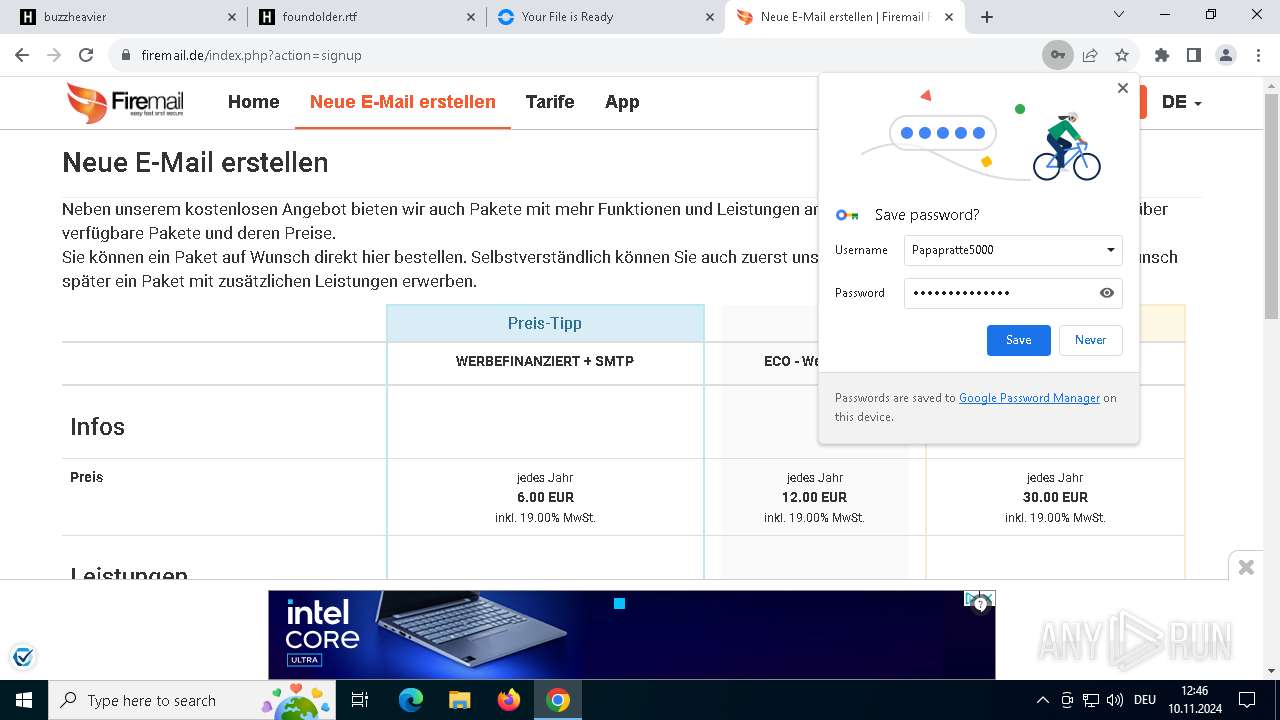1280x720 pixels.
Task: Select Neue E-Mail erstellen menu item
Action: (x=403, y=102)
